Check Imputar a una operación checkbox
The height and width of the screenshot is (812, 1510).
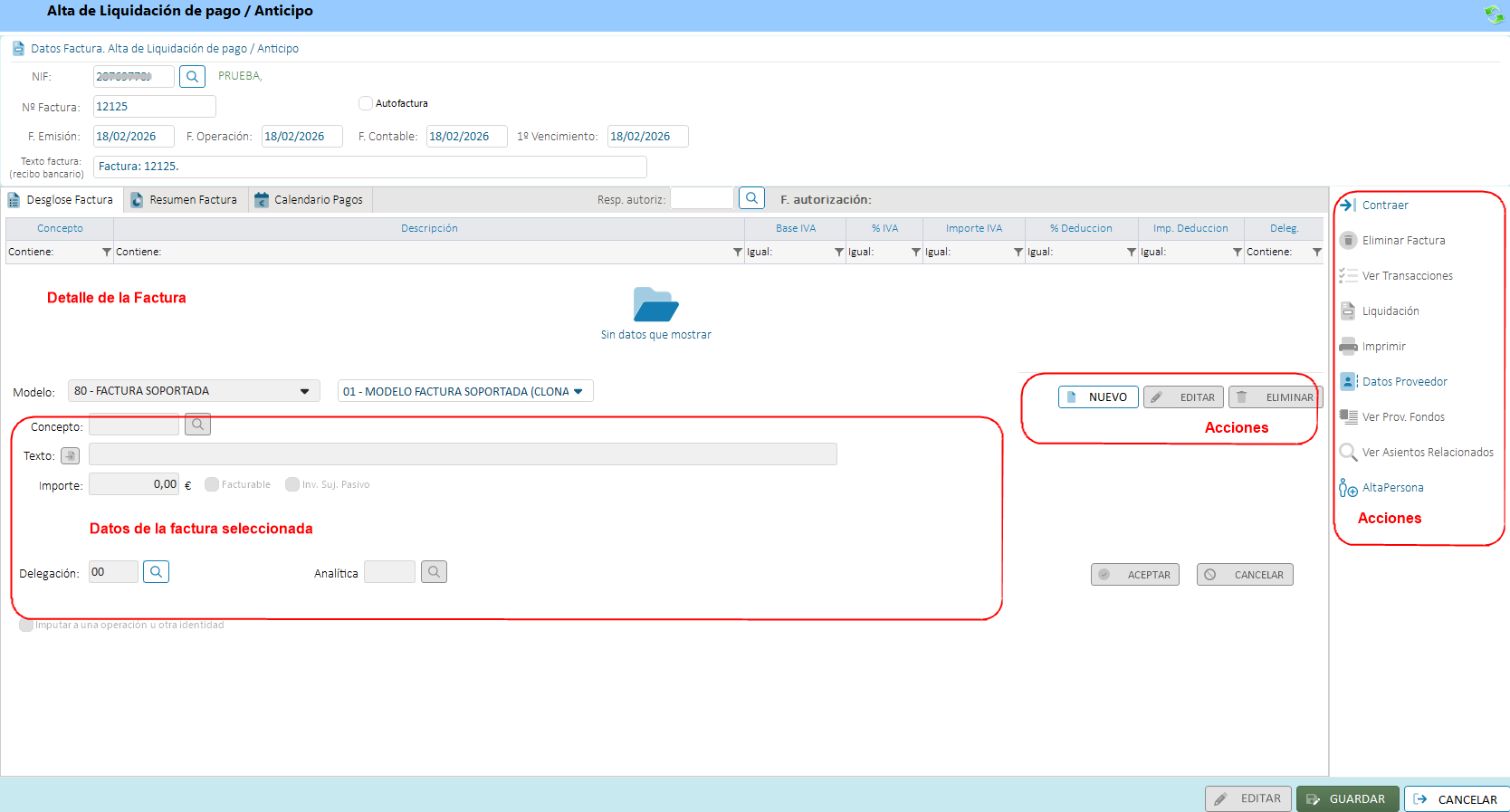(x=26, y=626)
